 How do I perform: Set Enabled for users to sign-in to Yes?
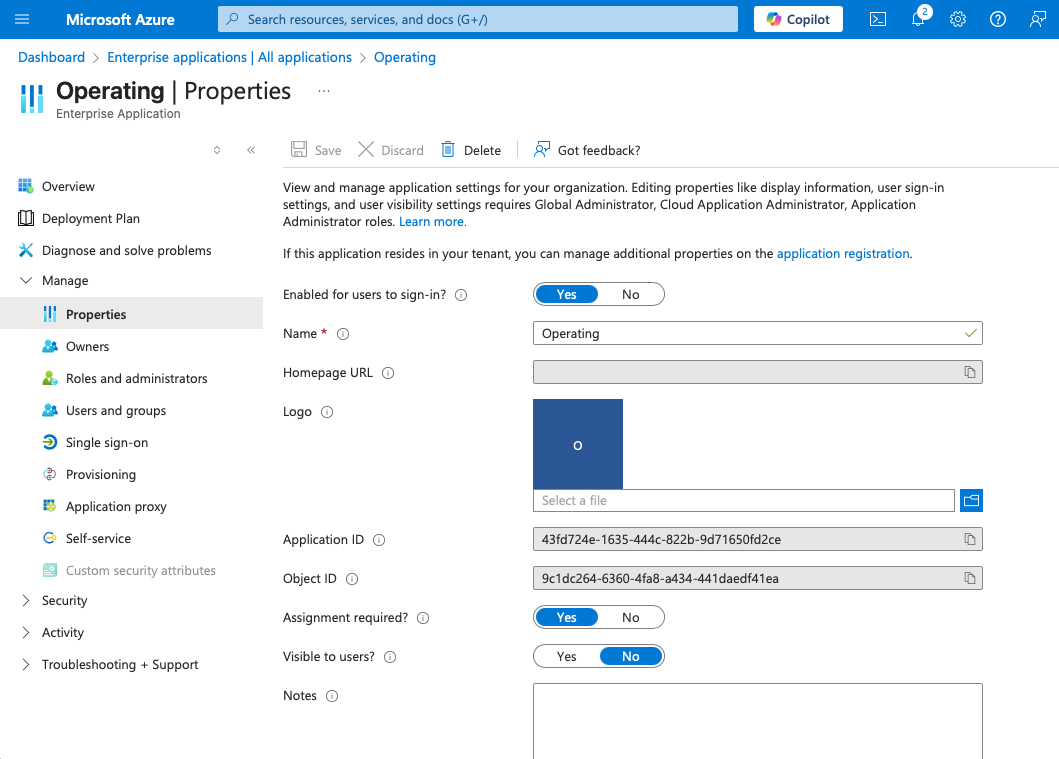[566, 294]
